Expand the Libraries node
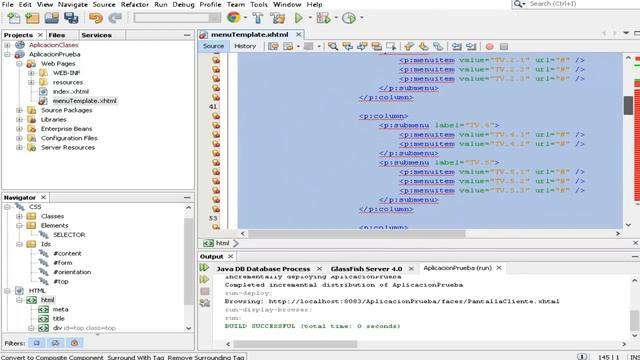 tap(19, 120)
